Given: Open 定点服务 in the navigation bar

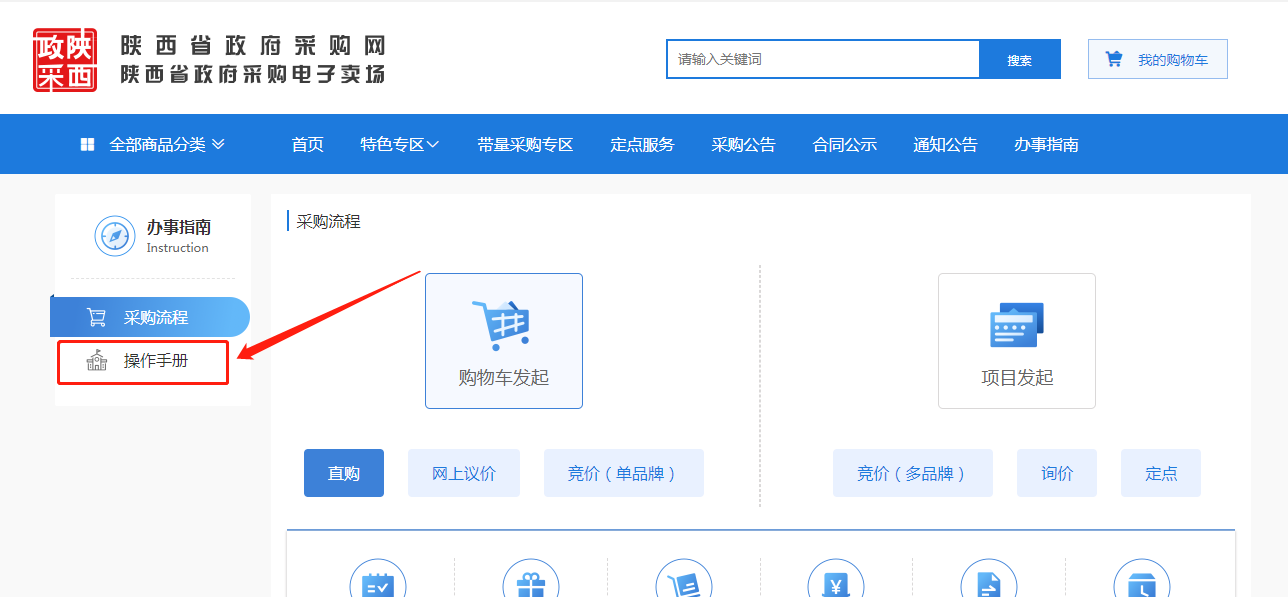Looking at the screenshot, I should (x=642, y=144).
